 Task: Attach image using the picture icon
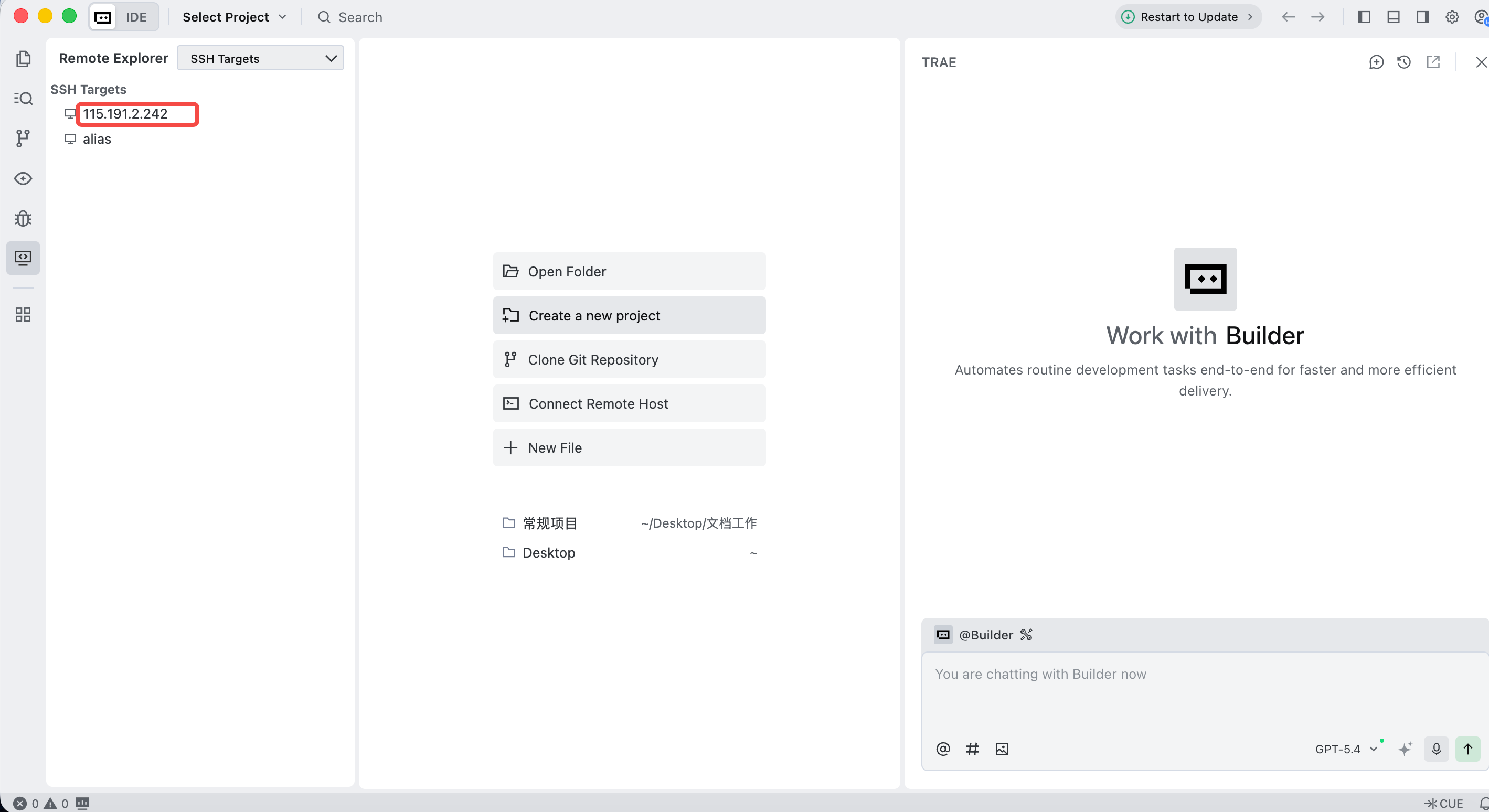pos(1002,749)
